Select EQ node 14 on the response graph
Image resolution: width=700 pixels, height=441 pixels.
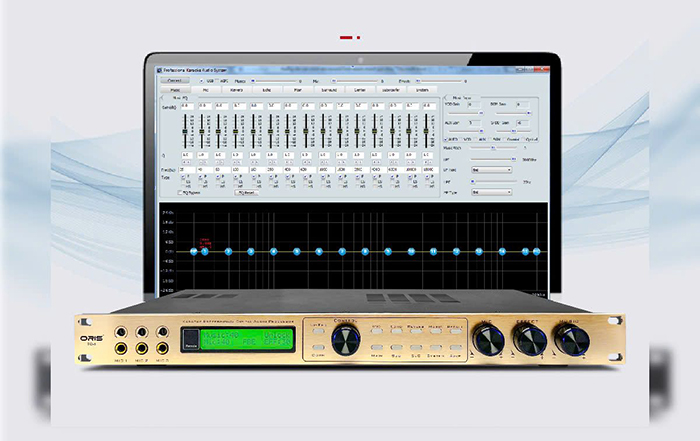point(502,252)
